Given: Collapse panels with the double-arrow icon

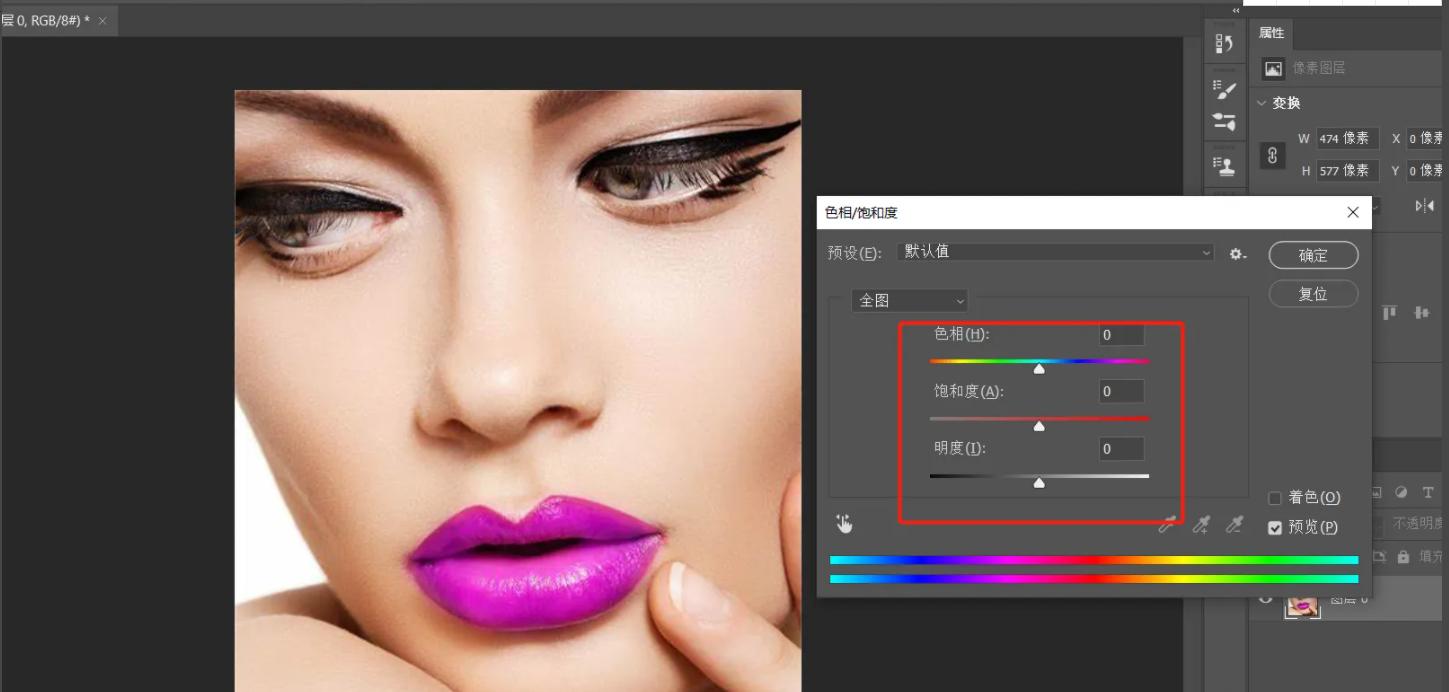Looking at the screenshot, I should (x=1236, y=10).
